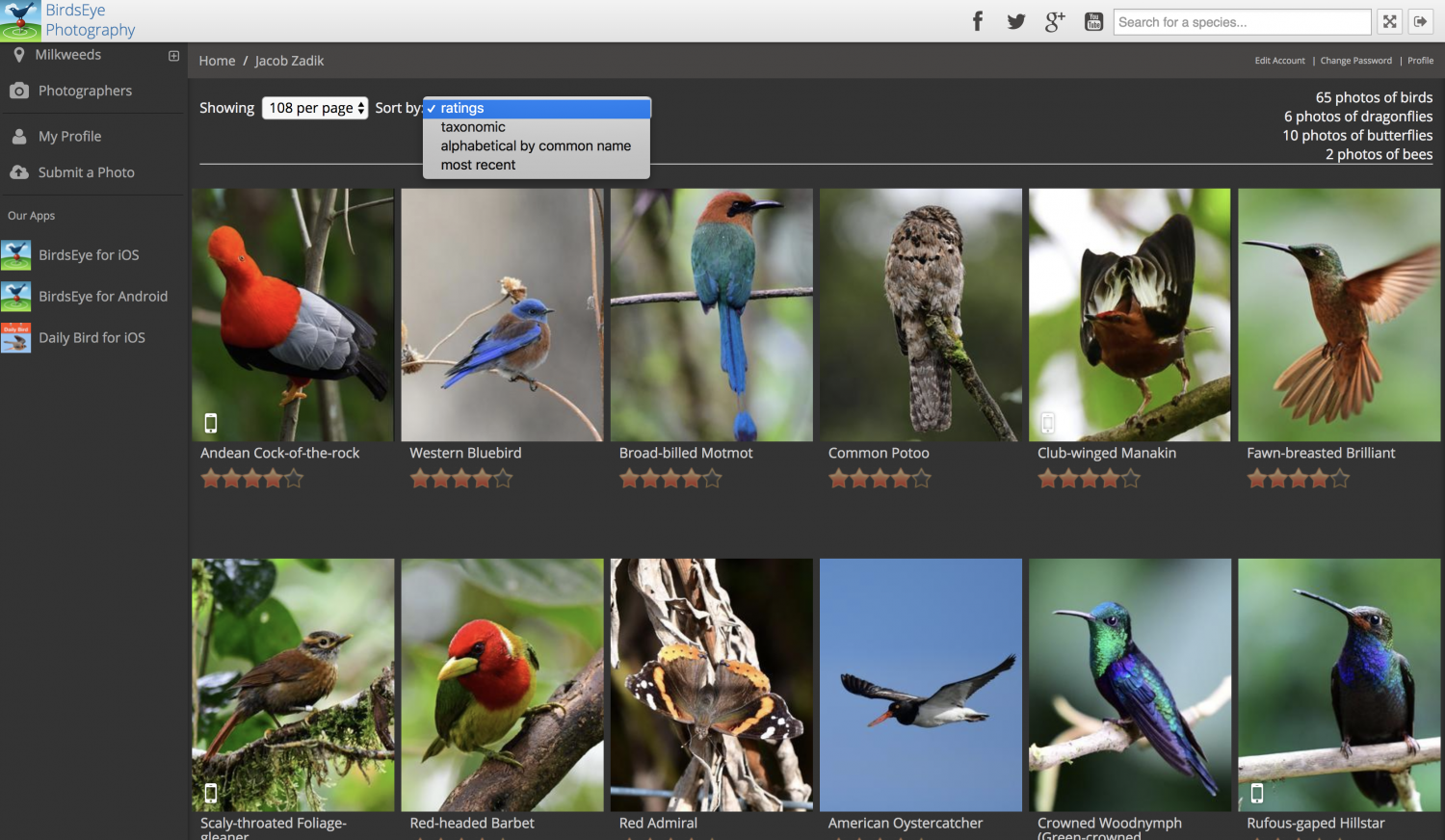Screen dimensions: 1445x840
Task: Expand Milkweeds using the plus box
Action: pos(173,55)
